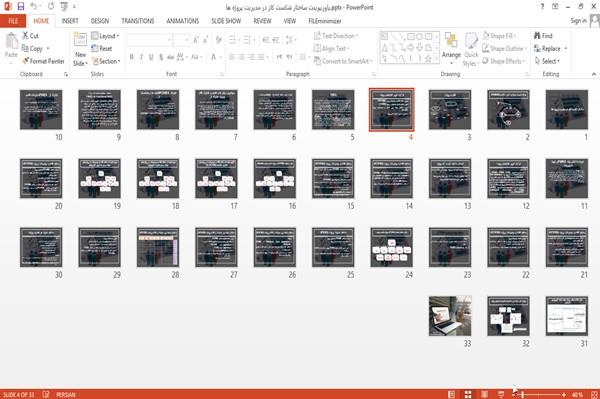The width and height of the screenshot is (600, 399).
Task: Click the PERSIAN language indicator
Action: (x=66, y=394)
